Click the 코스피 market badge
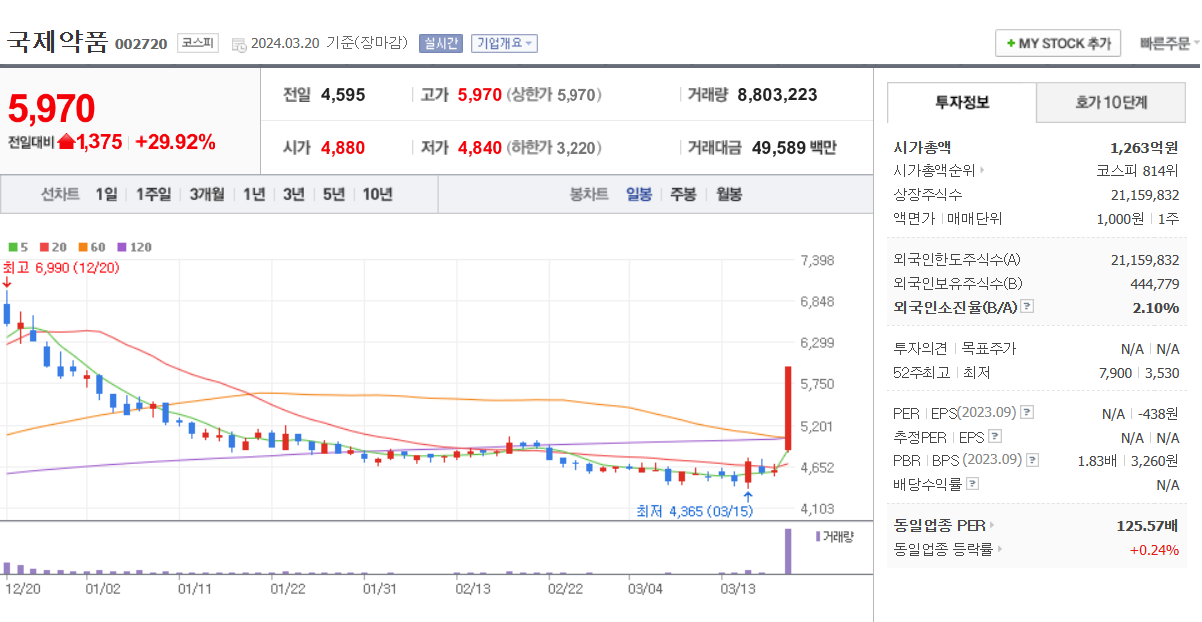Screen dimensions: 1202x622 pyautogui.click(x=197, y=43)
